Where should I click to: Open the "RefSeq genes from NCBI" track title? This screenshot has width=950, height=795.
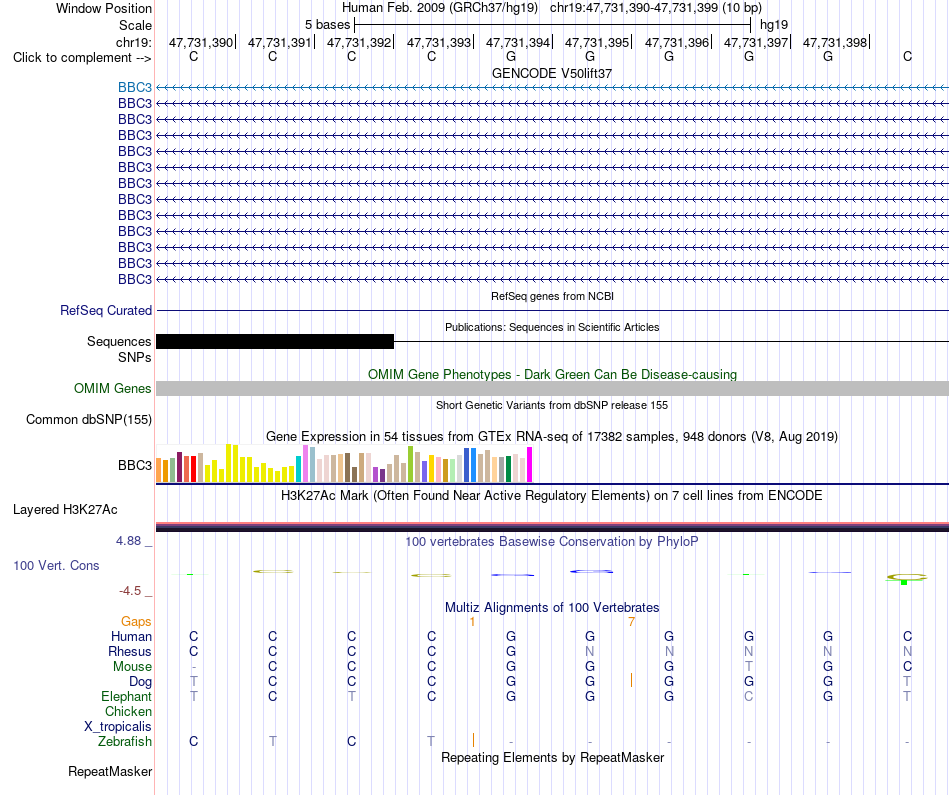552,296
